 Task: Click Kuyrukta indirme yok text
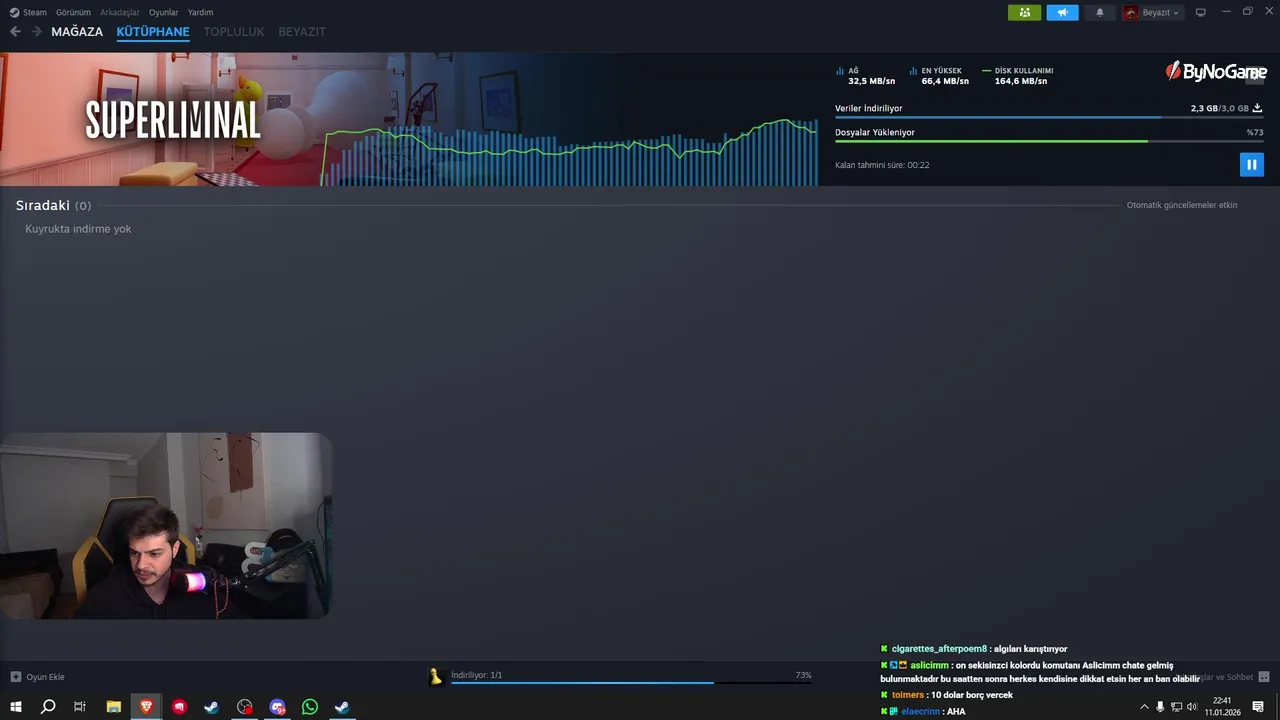[x=78, y=229]
